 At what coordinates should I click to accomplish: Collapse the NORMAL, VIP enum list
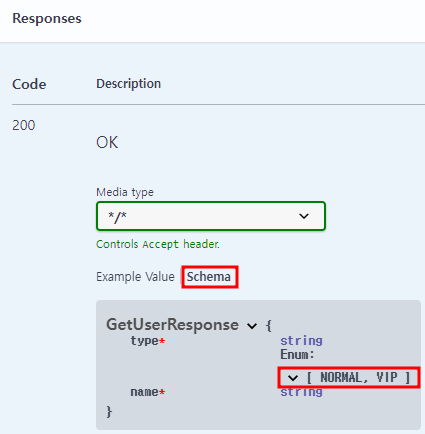click(x=293, y=378)
